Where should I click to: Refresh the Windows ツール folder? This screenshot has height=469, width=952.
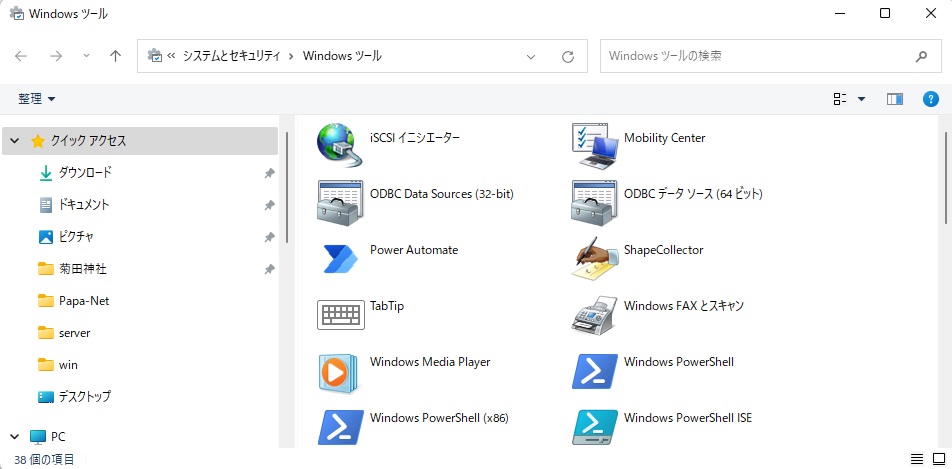(568, 56)
